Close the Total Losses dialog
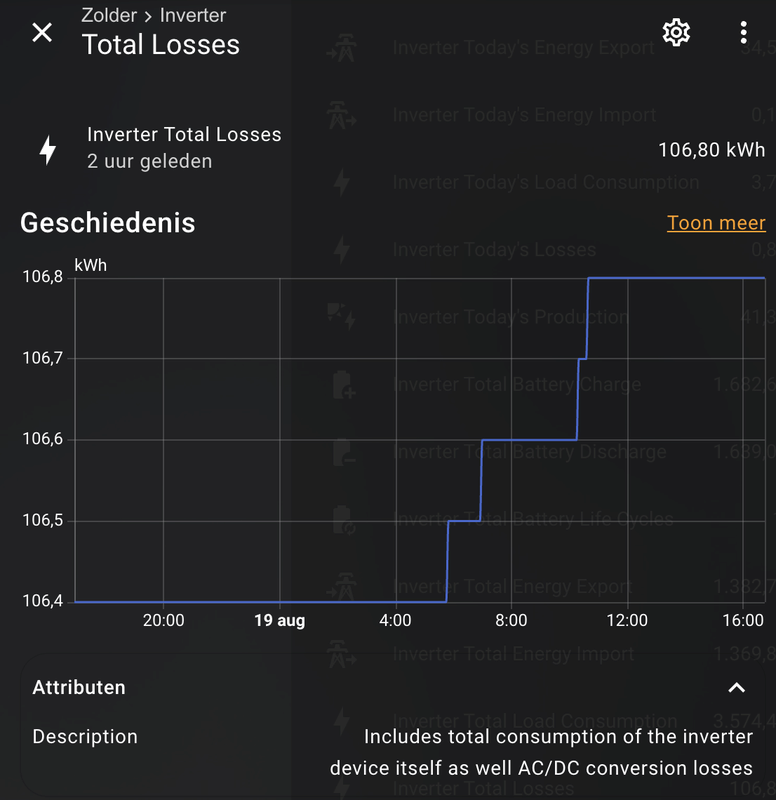Screen dimensions: 776x800 [x=42, y=32]
